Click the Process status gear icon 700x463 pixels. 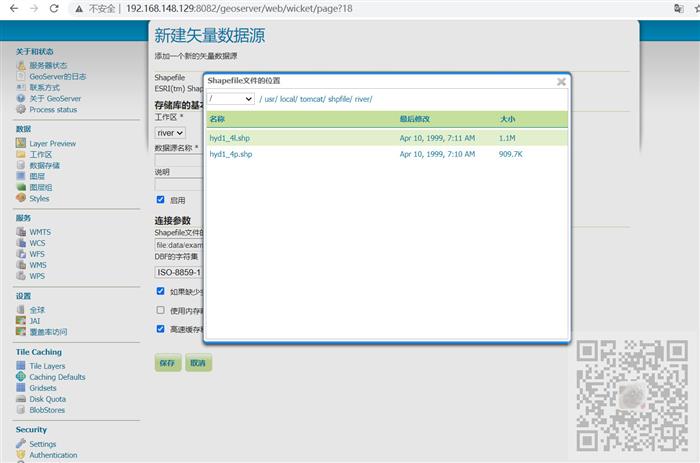pyautogui.click(x=21, y=109)
